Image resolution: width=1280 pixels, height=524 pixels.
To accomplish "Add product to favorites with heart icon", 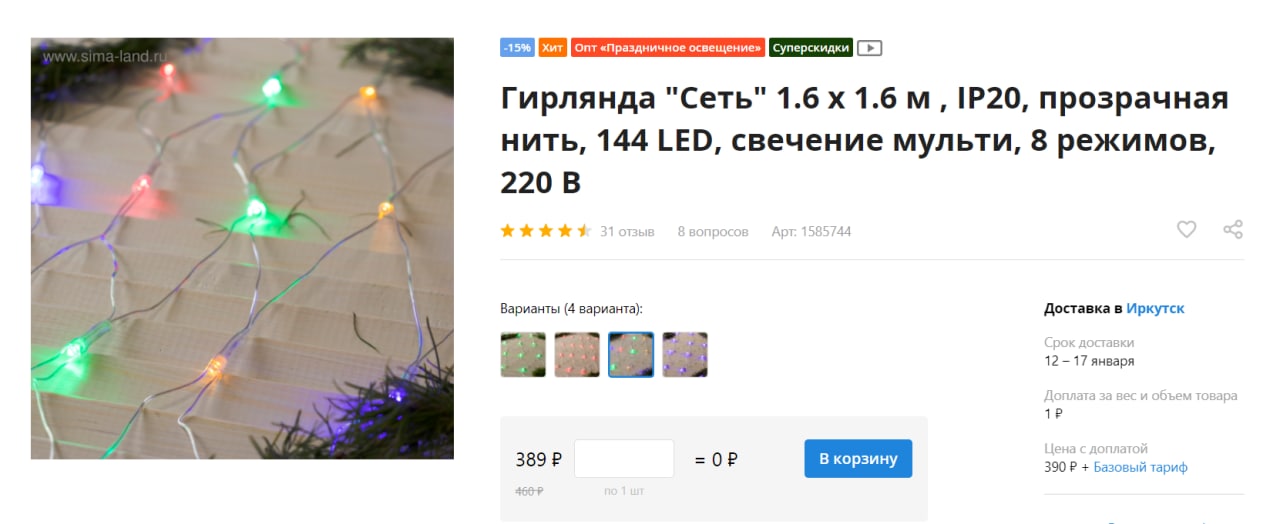I will (x=1186, y=230).
